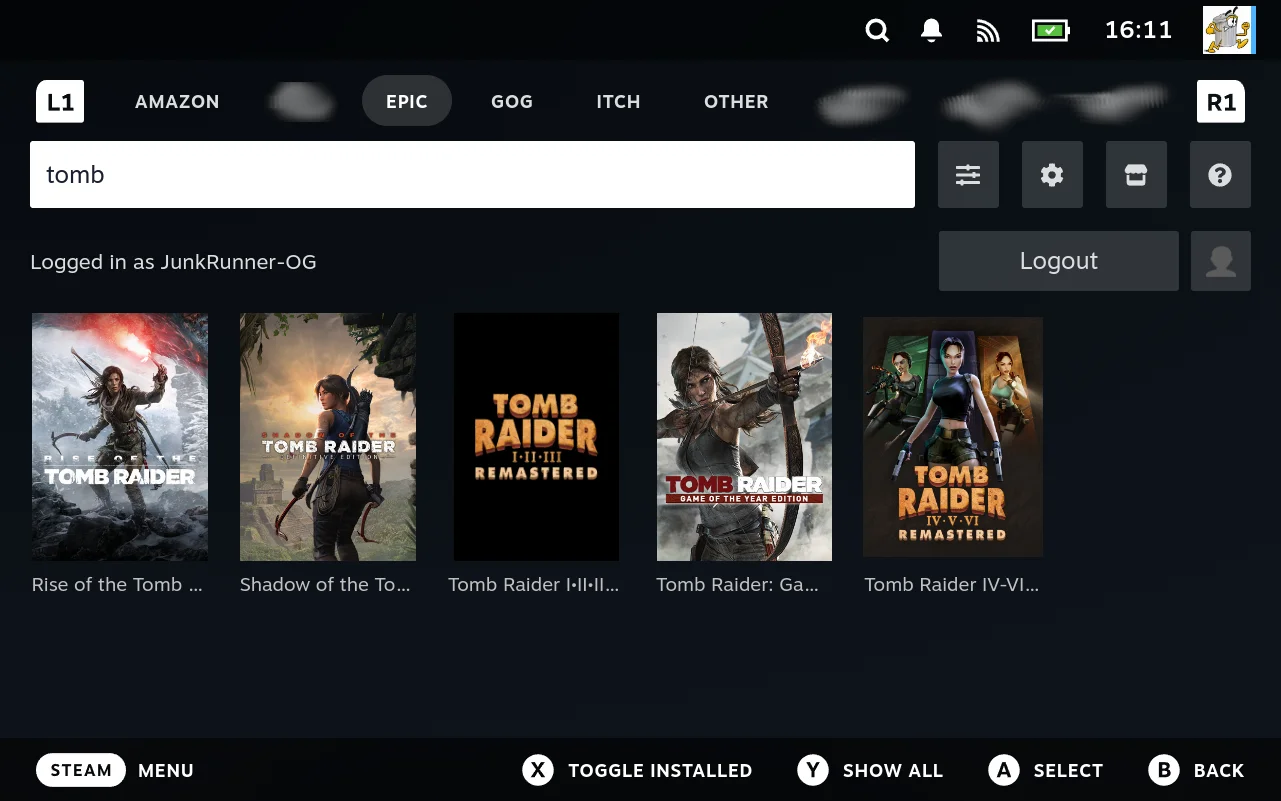Click the SHOW ALL label
This screenshot has width=1281, height=801.
pos(893,770)
